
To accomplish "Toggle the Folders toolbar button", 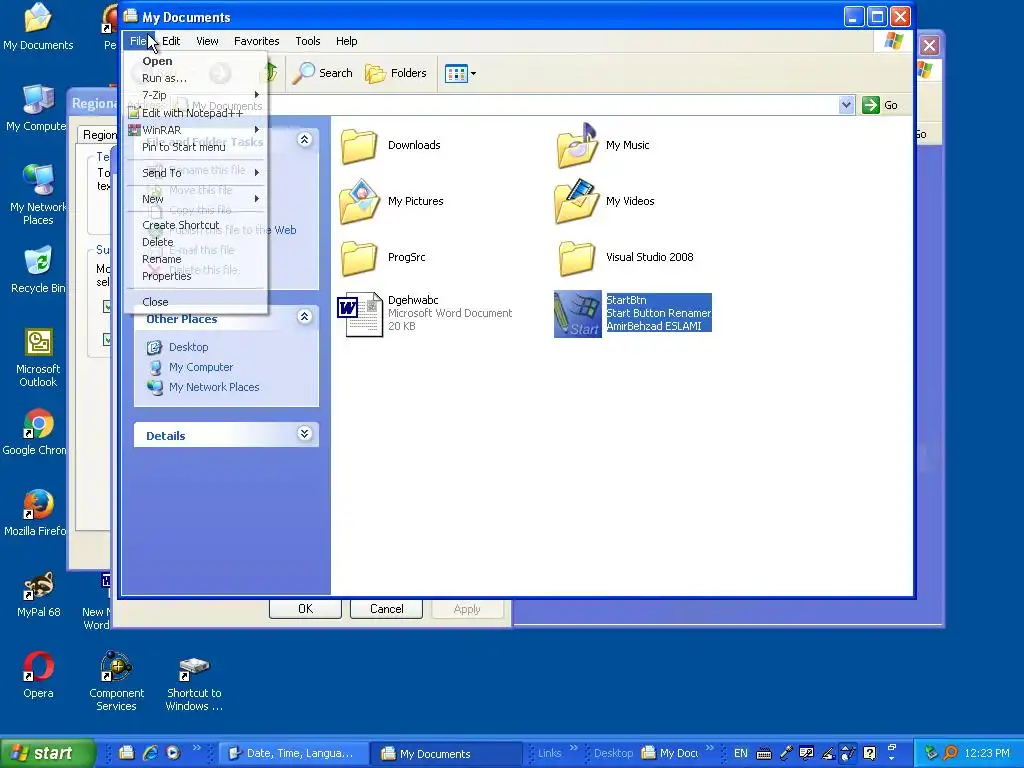I will [396, 73].
